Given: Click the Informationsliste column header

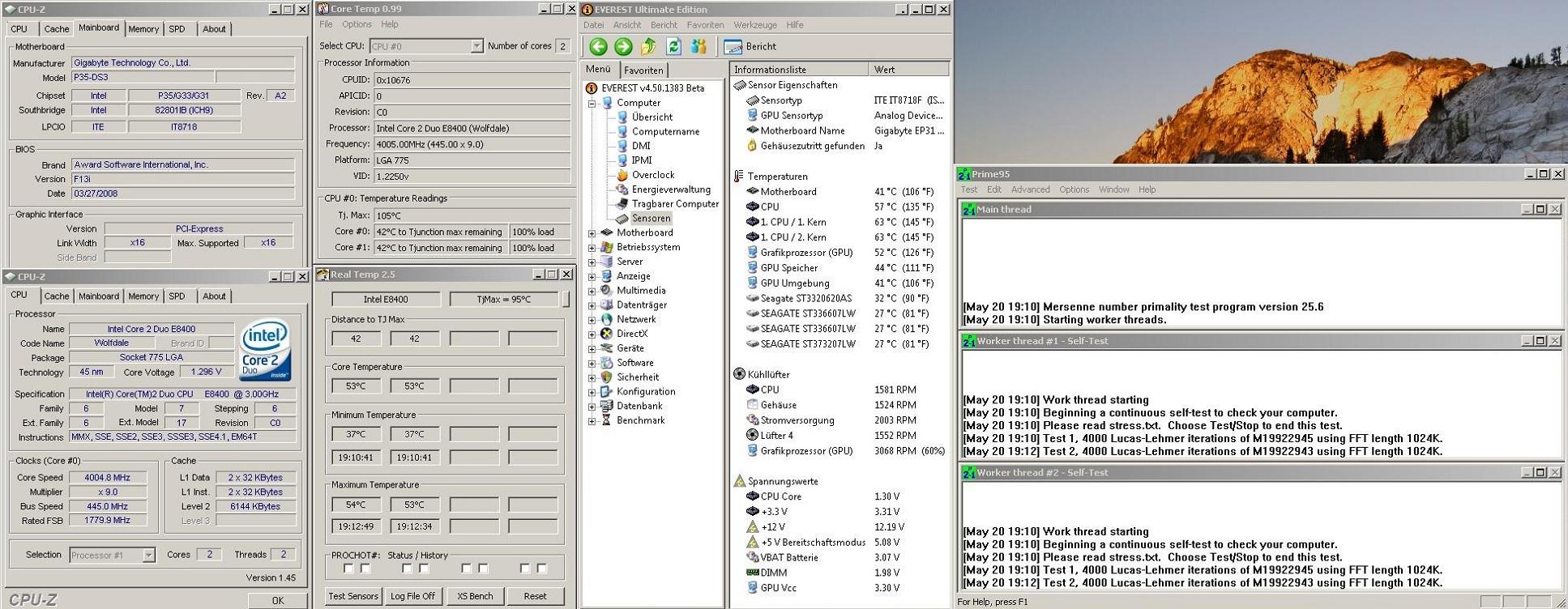Looking at the screenshot, I should (x=799, y=70).
